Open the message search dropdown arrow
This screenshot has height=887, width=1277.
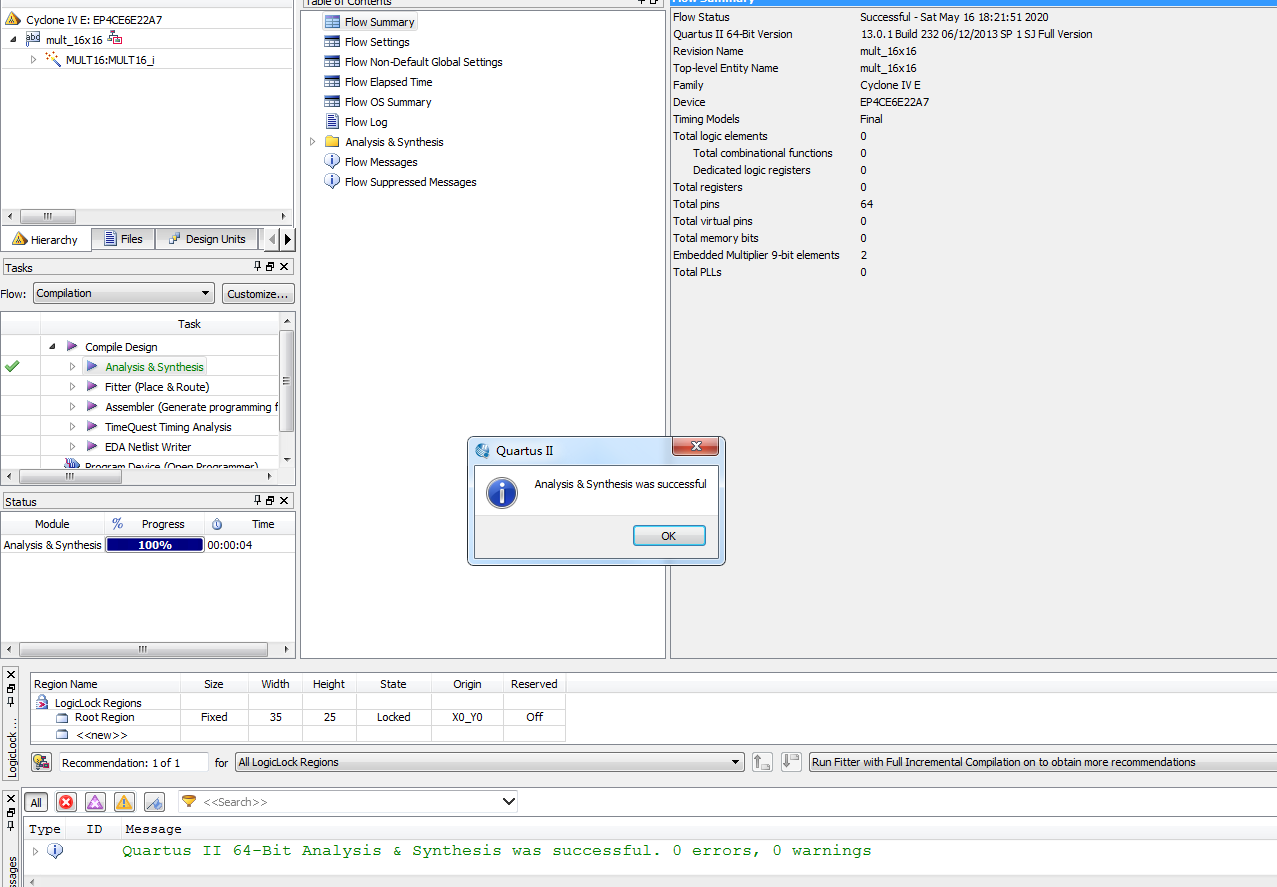(508, 802)
